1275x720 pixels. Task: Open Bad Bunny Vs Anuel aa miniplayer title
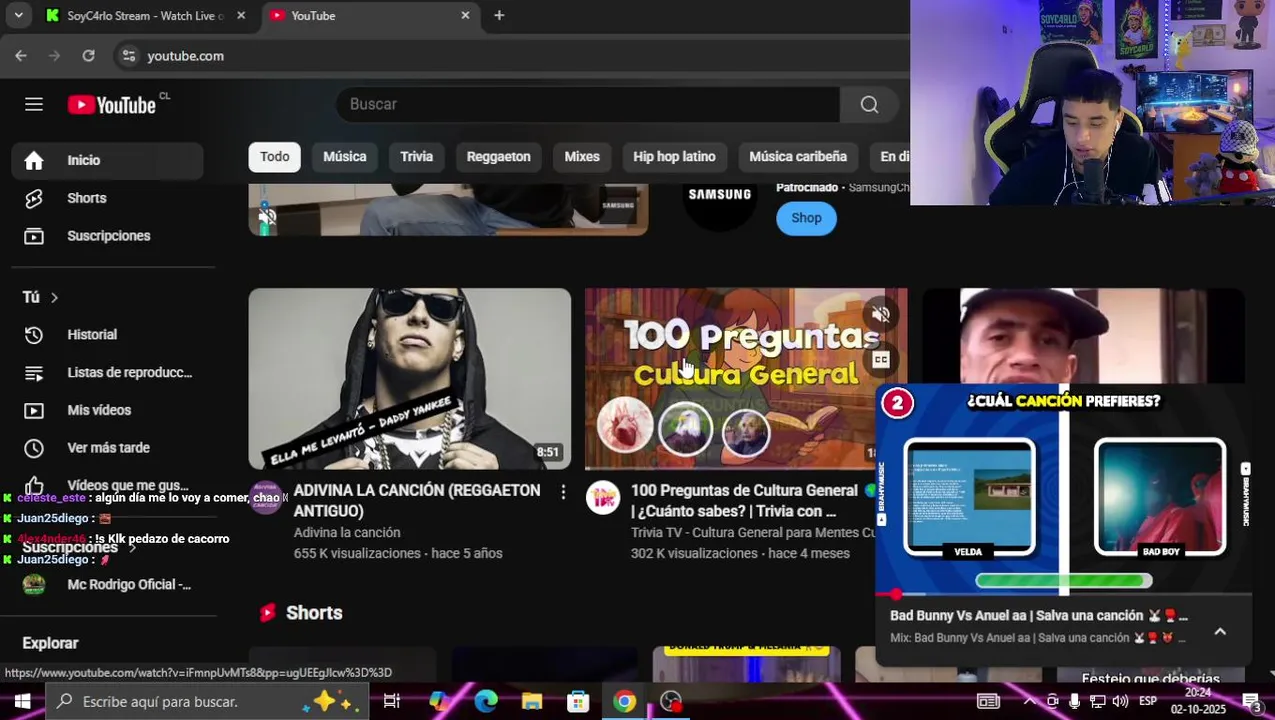(x=1039, y=616)
